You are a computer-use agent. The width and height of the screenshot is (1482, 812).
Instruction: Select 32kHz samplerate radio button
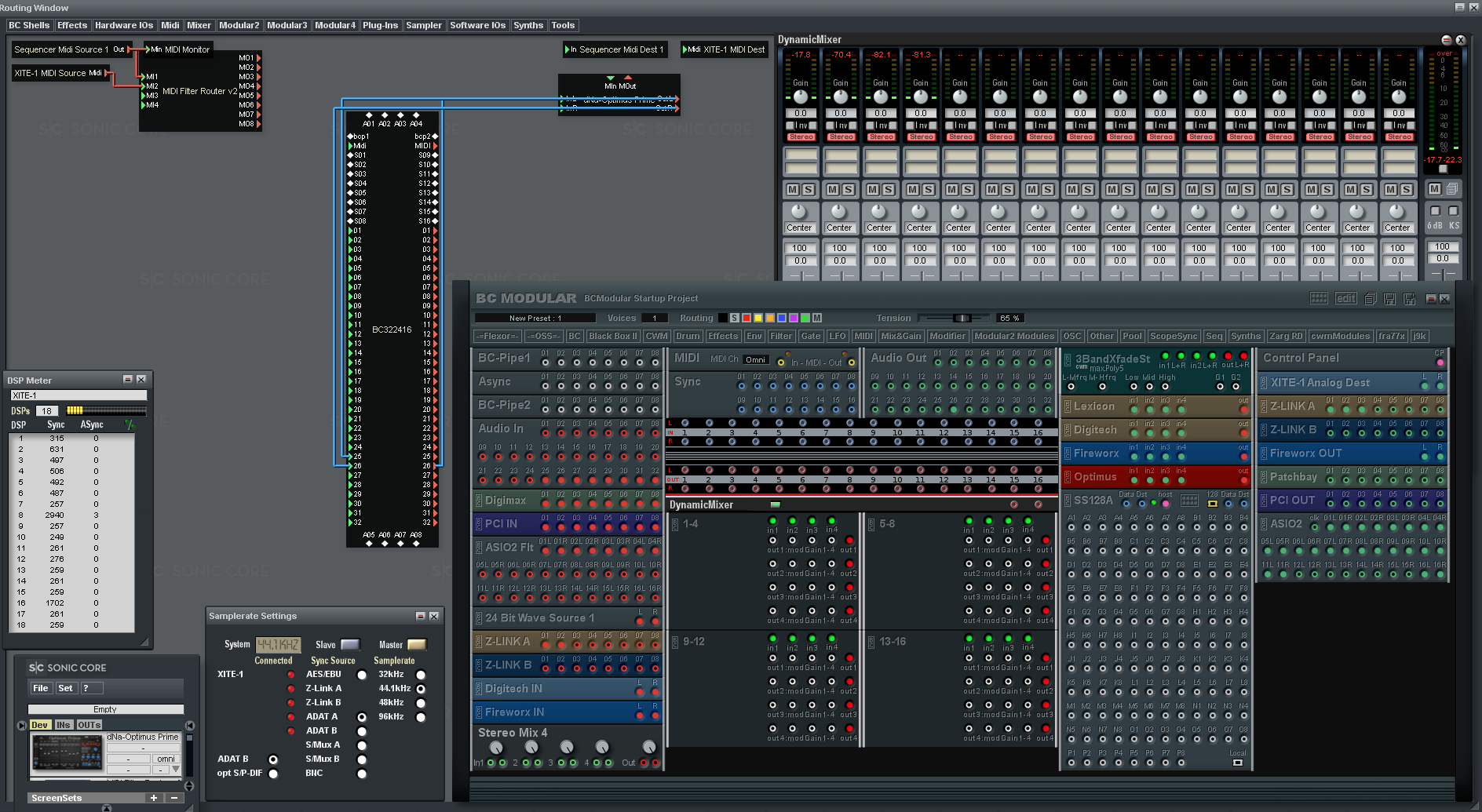click(x=421, y=675)
